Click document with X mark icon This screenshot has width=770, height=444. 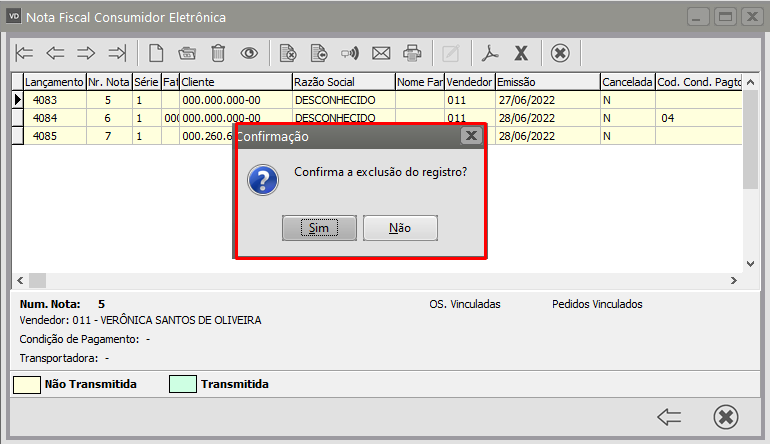[288, 53]
